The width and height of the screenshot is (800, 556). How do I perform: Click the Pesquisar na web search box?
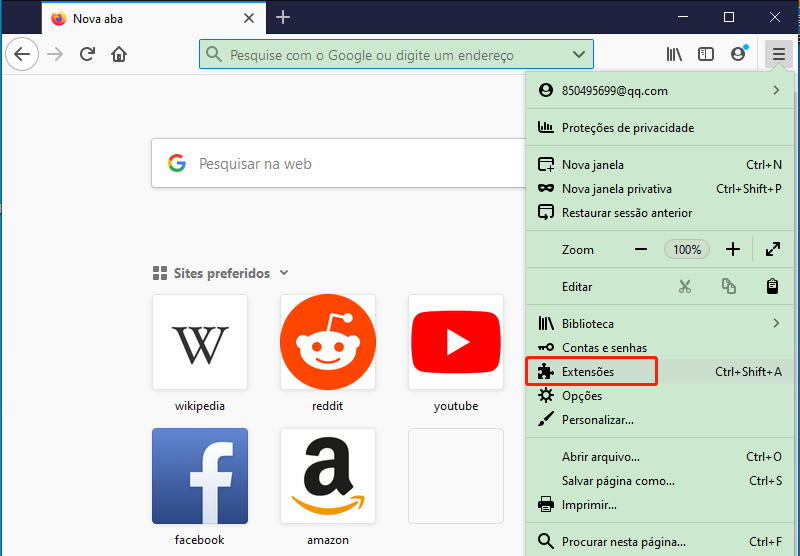click(339, 163)
